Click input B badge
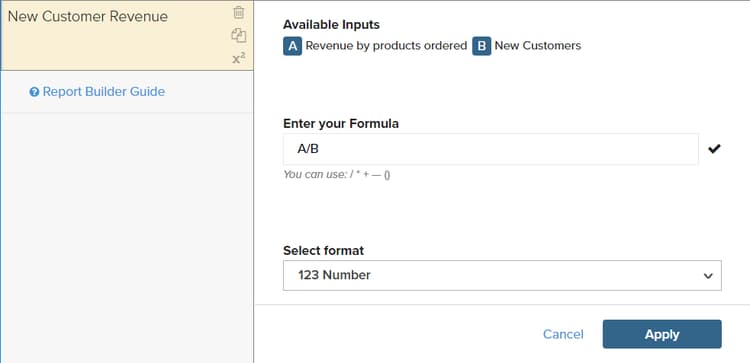 tap(482, 46)
